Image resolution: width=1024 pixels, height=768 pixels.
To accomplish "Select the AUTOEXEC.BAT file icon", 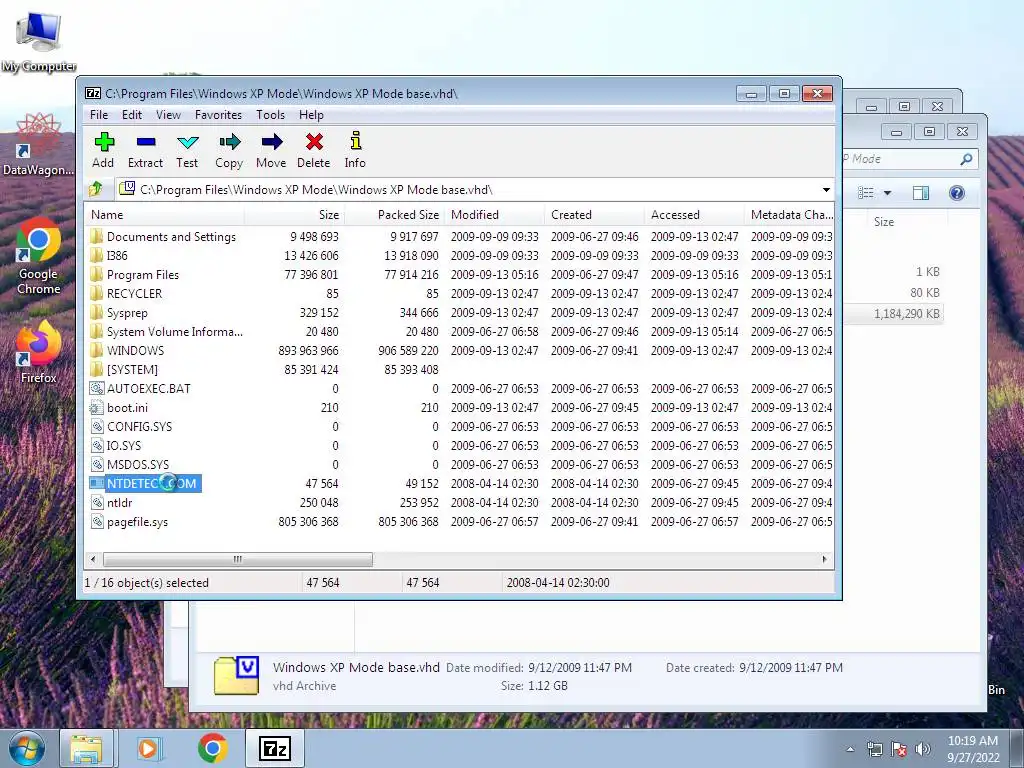I will tap(97, 389).
